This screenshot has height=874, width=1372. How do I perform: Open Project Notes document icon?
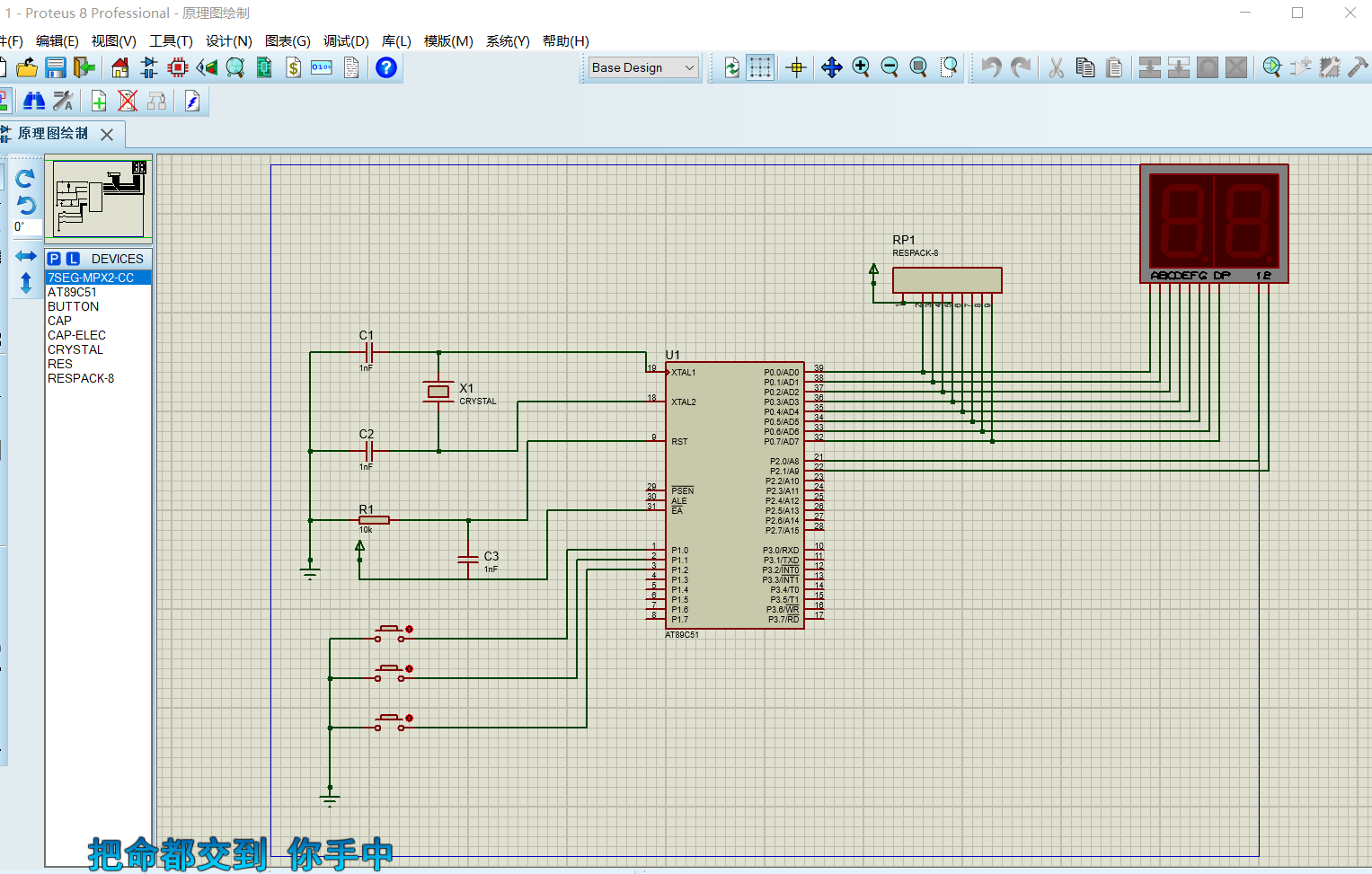(x=351, y=67)
